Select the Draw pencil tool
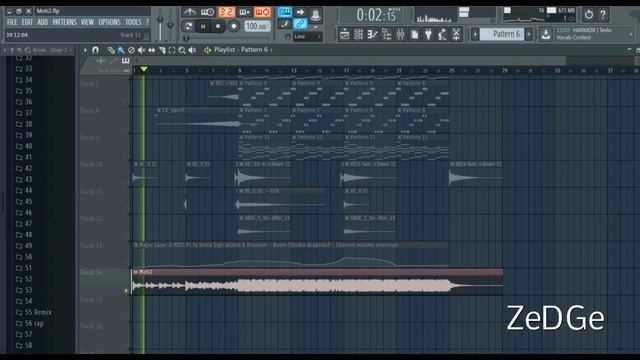Viewport: 640px width, 360px height. (111, 50)
